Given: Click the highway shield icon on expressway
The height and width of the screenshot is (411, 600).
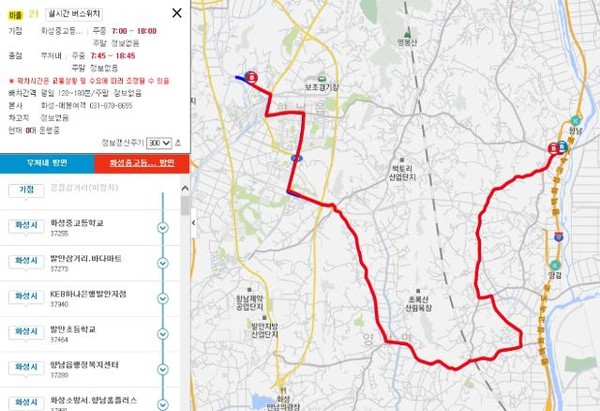Looking at the screenshot, I should (558, 237).
